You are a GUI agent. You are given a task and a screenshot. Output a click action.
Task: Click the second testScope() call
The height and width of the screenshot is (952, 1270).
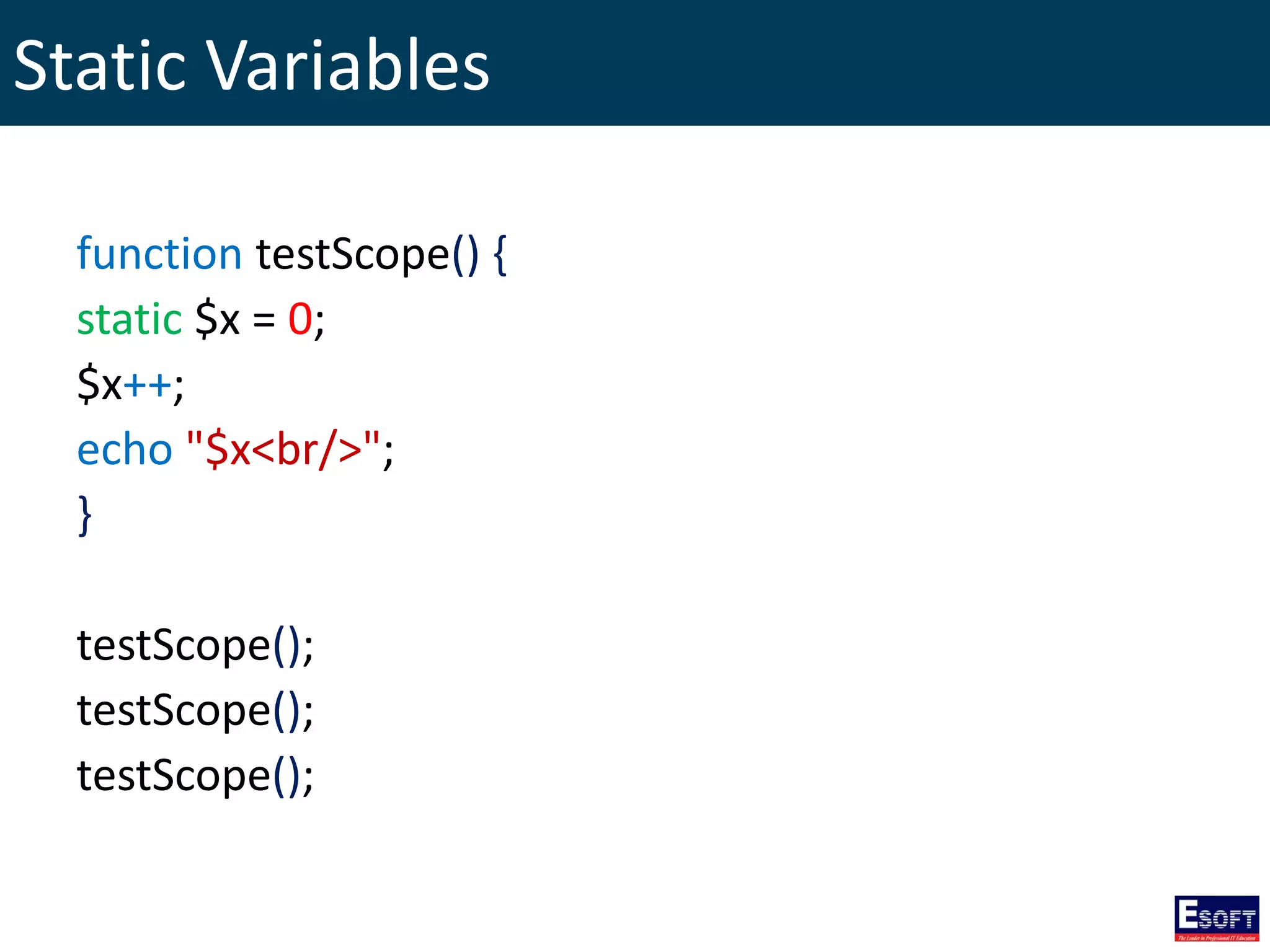(x=195, y=710)
